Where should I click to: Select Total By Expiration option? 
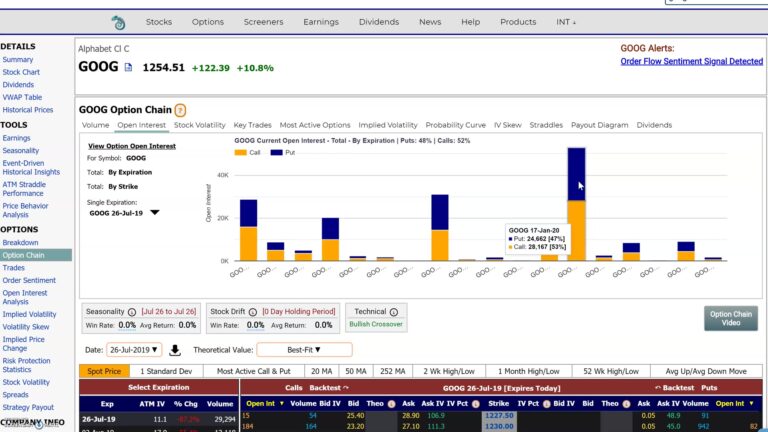pos(130,172)
